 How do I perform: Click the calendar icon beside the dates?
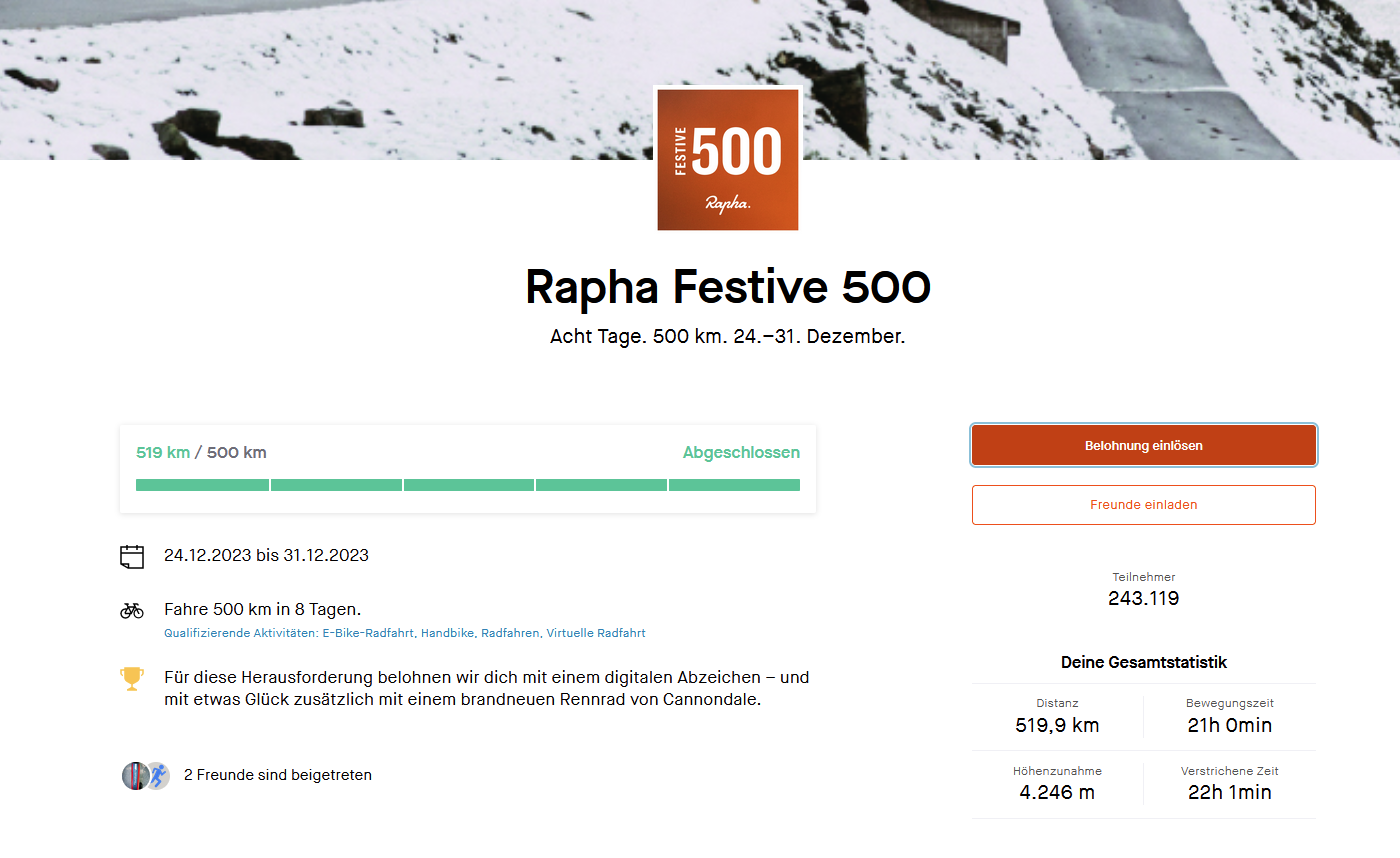132,556
